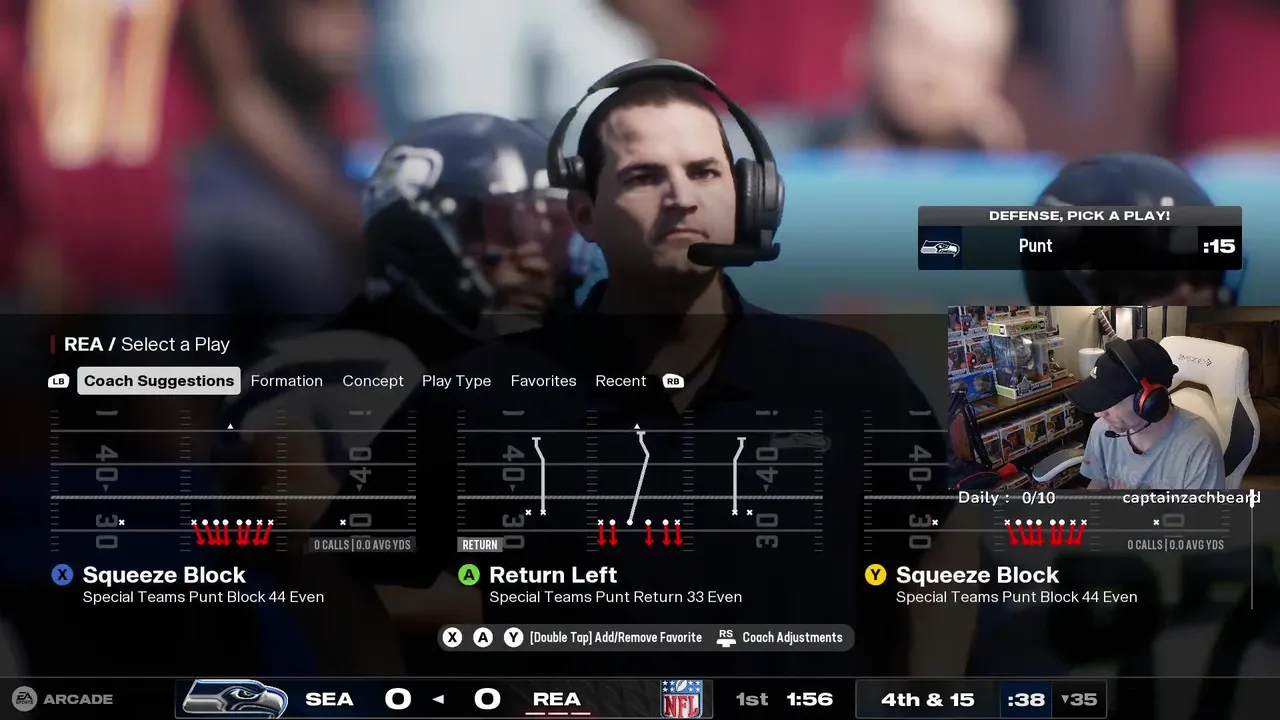The height and width of the screenshot is (720, 1280).
Task: Switch to the Favorites tab
Action: coord(543,381)
